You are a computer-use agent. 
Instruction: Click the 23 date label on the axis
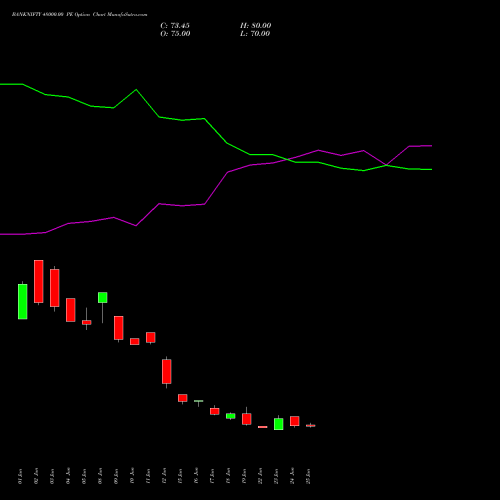pyautogui.click(x=276, y=476)
